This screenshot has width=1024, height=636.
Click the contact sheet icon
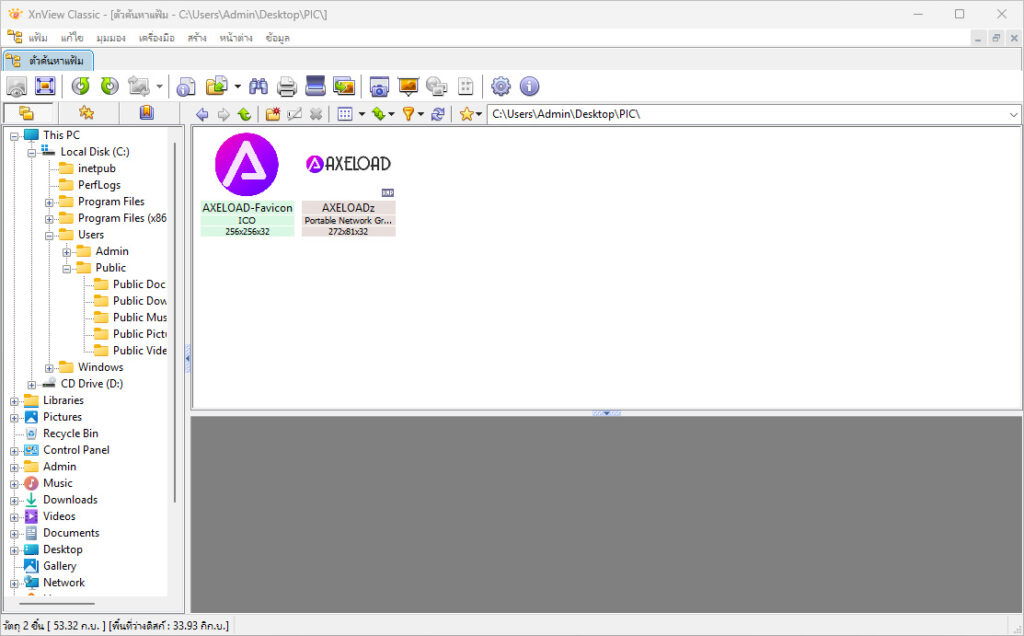466,86
